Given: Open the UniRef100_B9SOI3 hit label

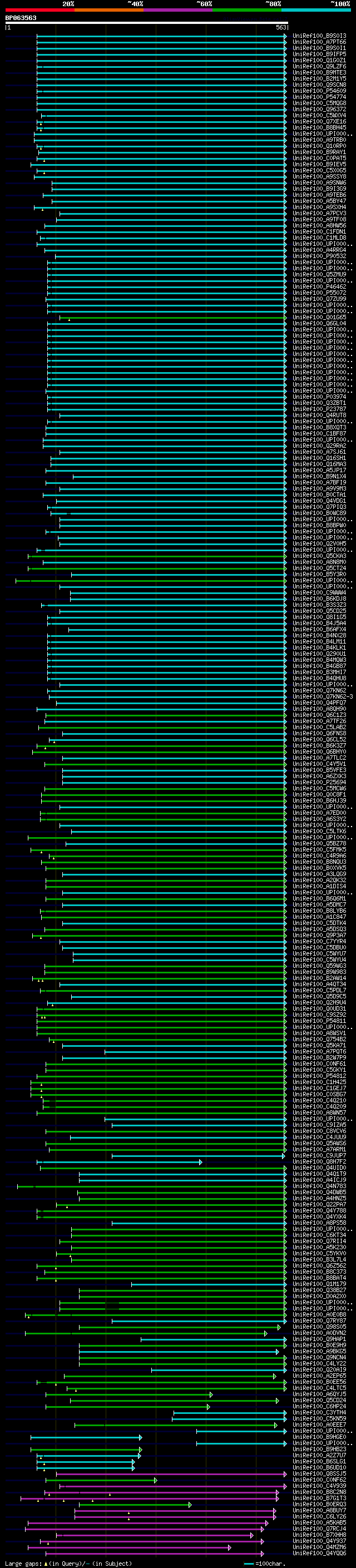Looking at the screenshot, I should click(x=319, y=36).
